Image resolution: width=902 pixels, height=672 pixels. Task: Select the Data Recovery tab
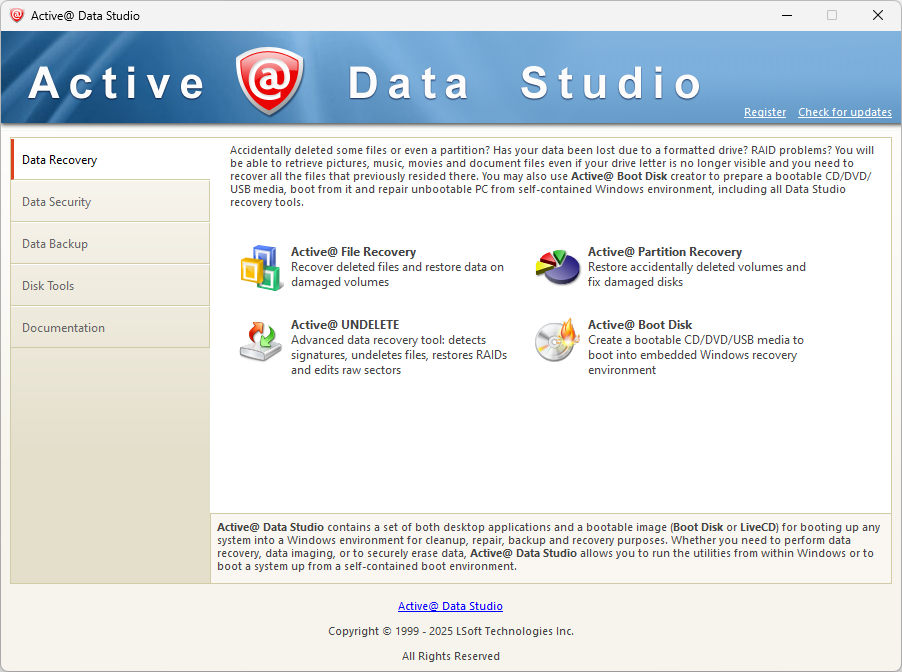click(110, 159)
